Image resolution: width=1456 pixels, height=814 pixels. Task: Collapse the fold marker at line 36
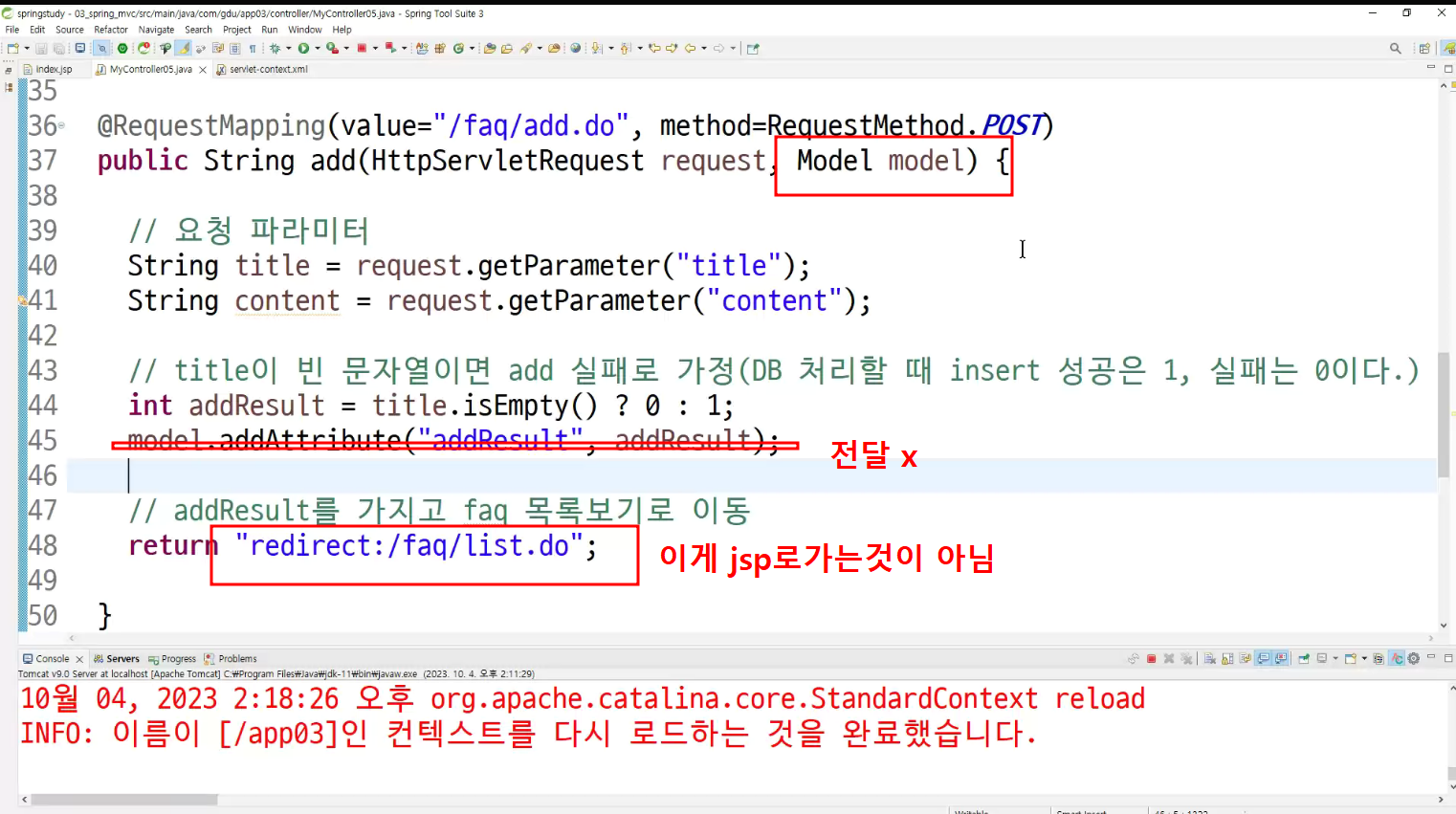click(x=61, y=125)
